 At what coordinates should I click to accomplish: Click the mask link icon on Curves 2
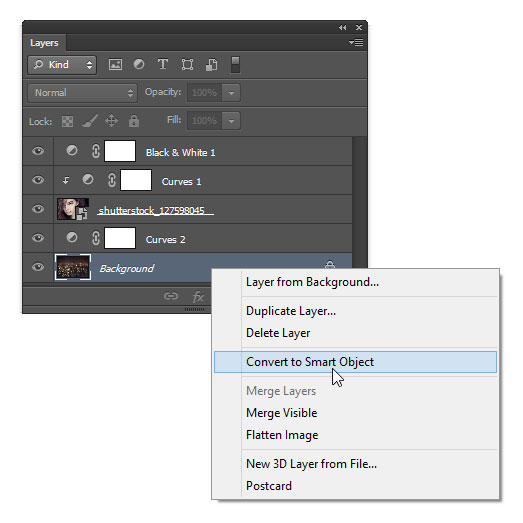pos(96,238)
